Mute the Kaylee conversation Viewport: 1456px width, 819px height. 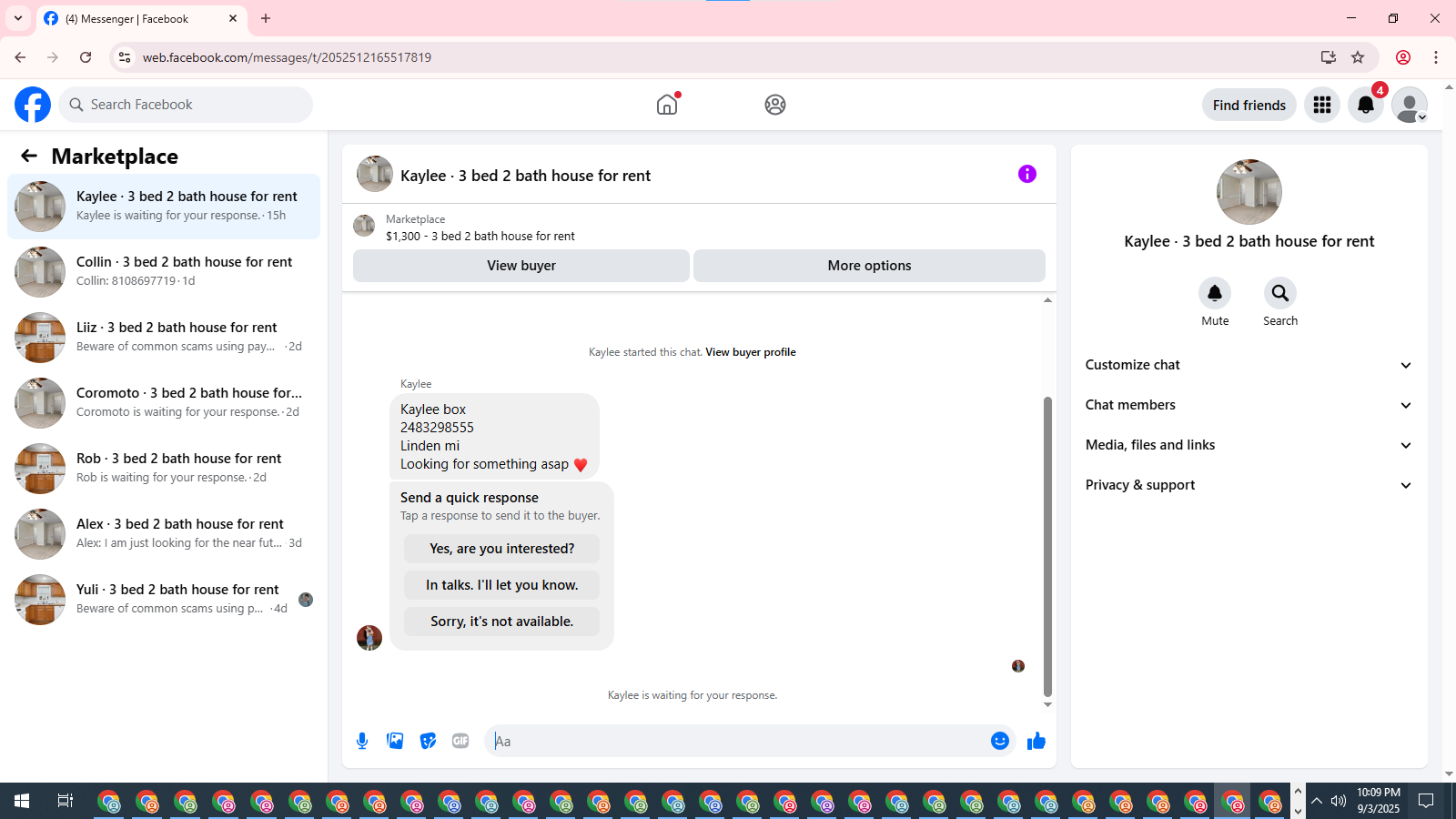coord(1215,293)
